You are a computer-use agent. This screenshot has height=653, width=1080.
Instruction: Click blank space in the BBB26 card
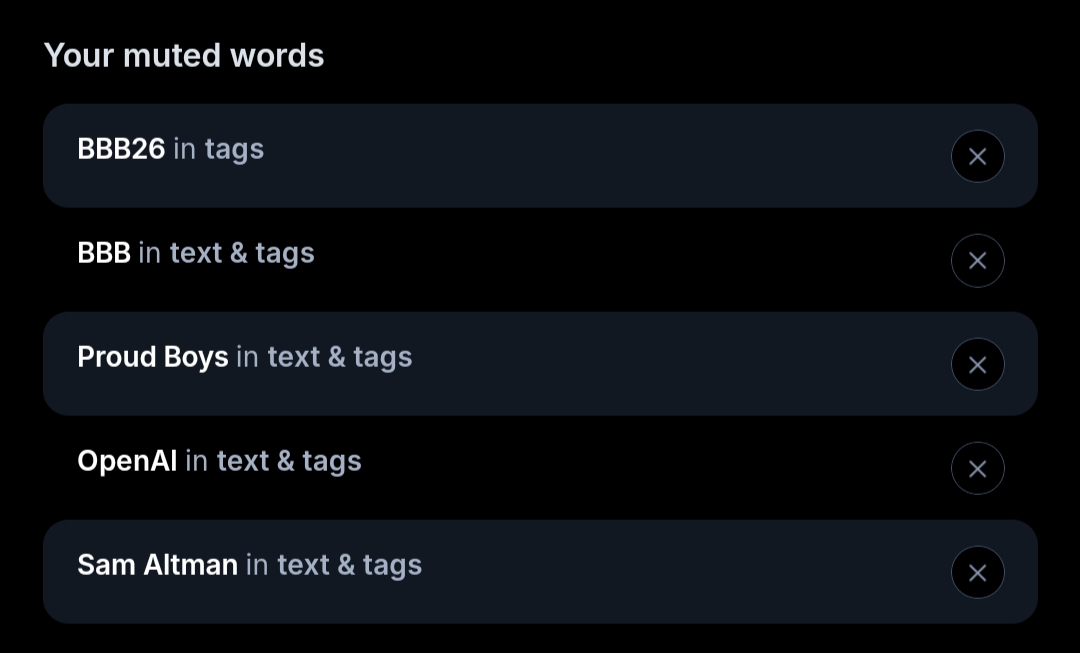click(600, 157)
